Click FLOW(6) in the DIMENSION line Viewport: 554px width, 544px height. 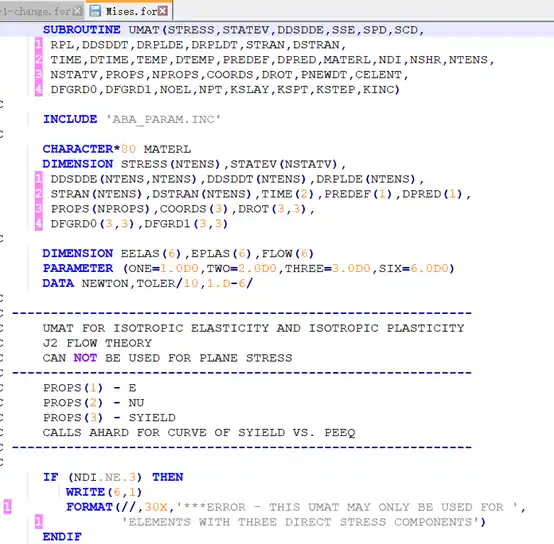point(288,253)
